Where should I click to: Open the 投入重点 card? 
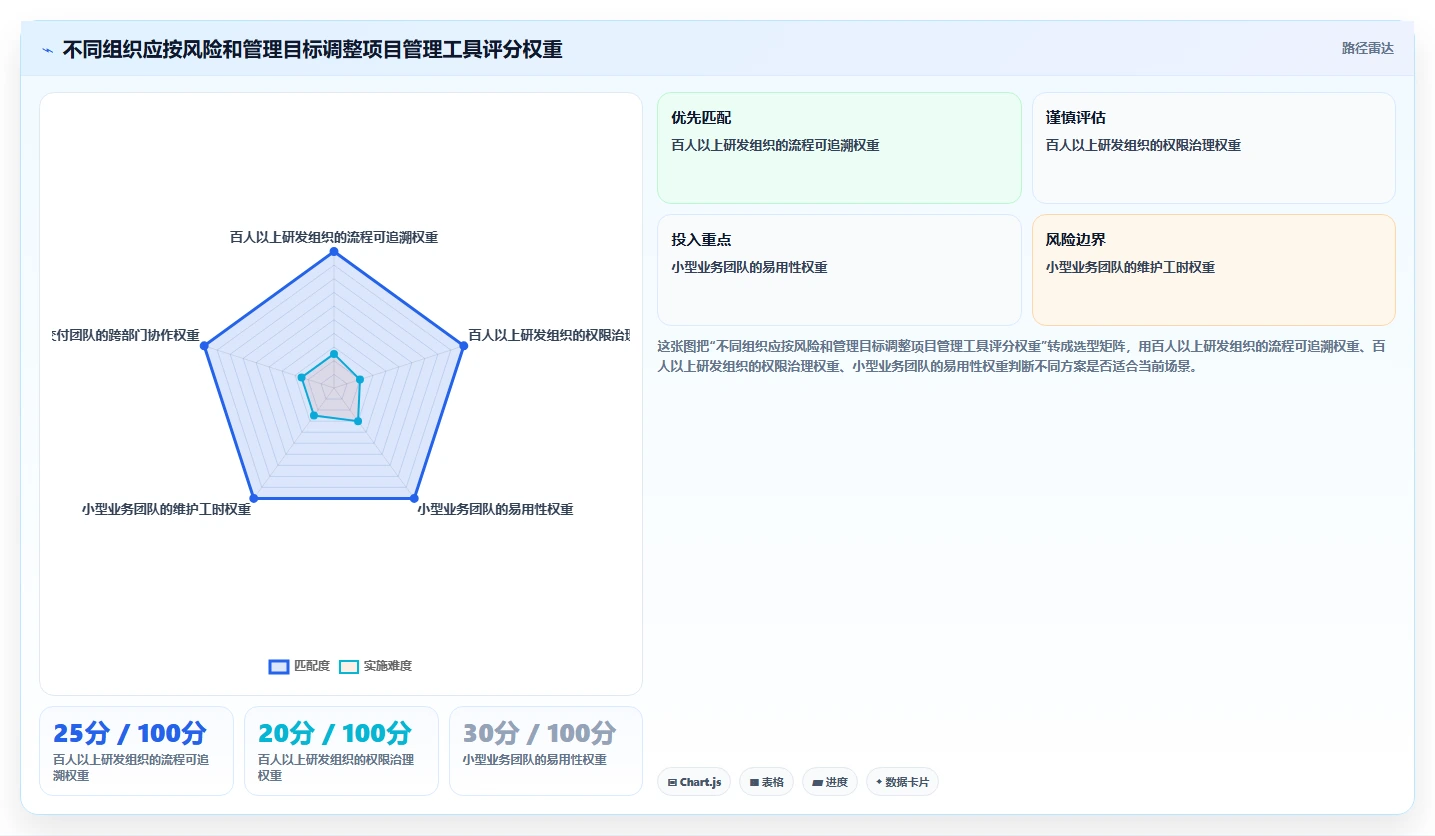839,270
